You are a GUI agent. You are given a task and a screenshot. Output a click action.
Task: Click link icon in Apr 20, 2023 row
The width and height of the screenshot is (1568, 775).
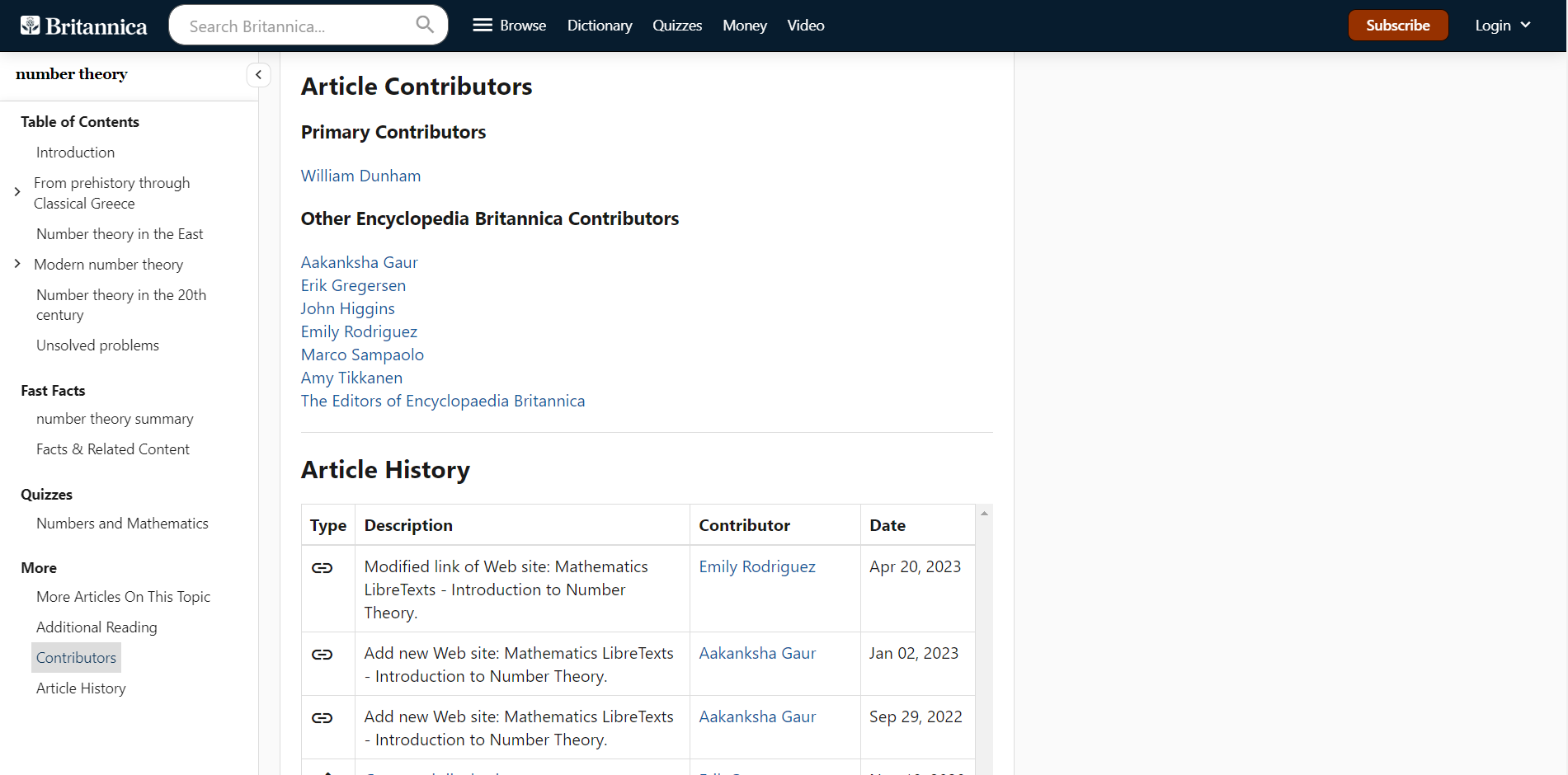pyautogui.click(x=322, y=568)
